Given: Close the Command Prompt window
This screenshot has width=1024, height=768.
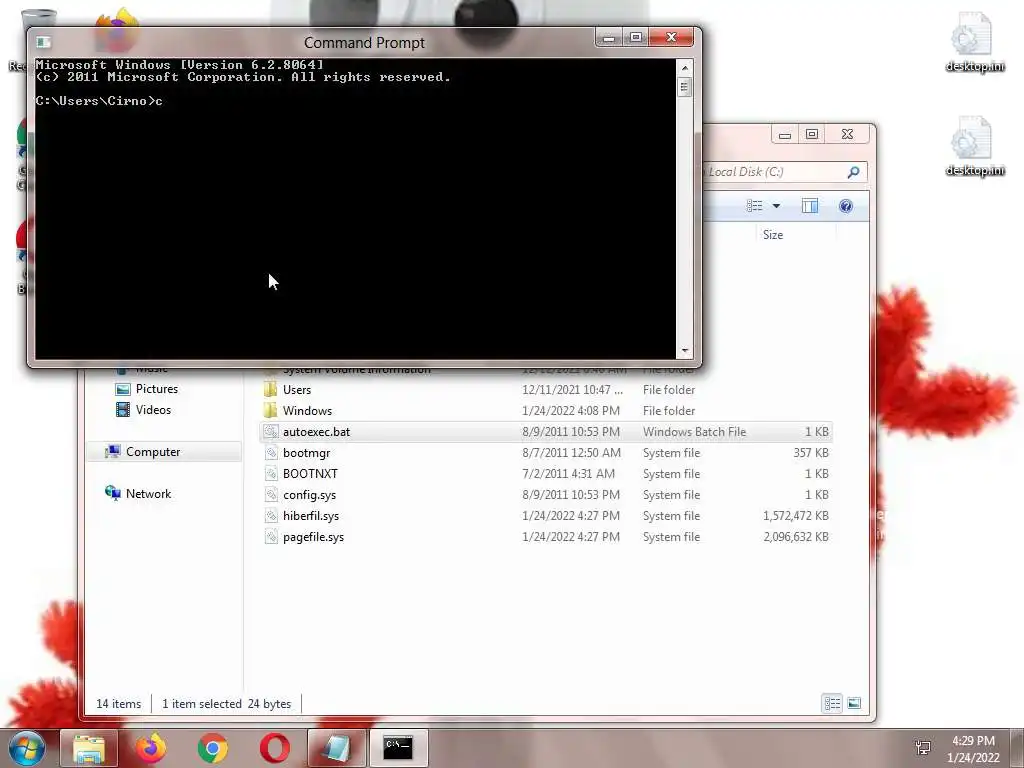Looking at the screenshot, I should [671, 38].
